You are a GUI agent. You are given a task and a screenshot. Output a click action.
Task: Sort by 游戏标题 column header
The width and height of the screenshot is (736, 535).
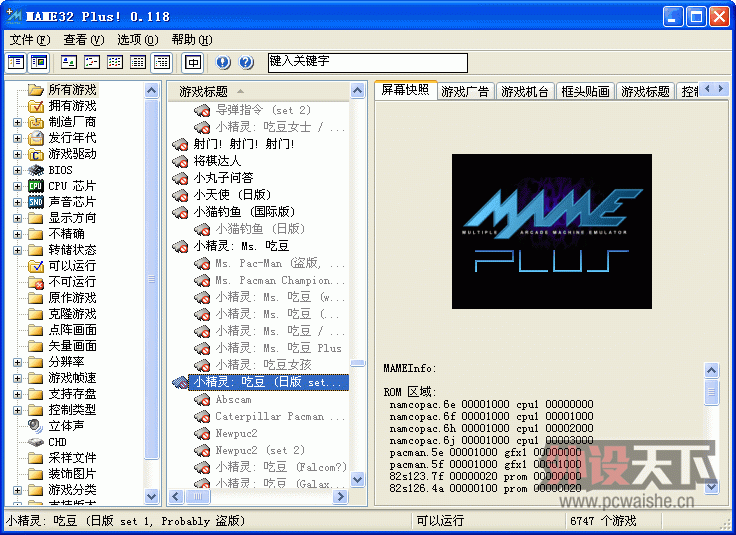258,91
